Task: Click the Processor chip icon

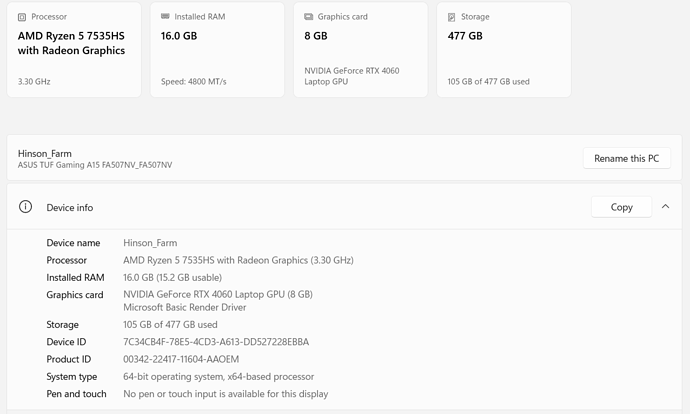Action: pos(22,17)
